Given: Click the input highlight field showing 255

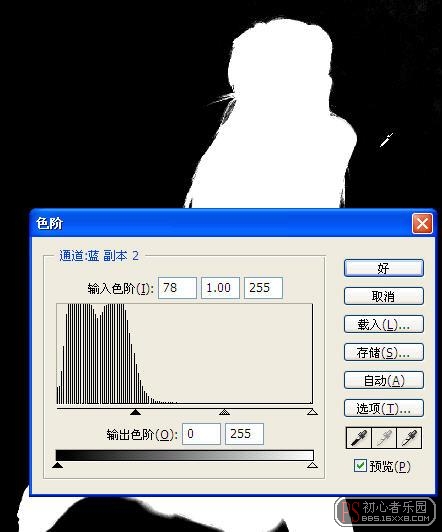Looking at the screenshot, I should 263,288.
